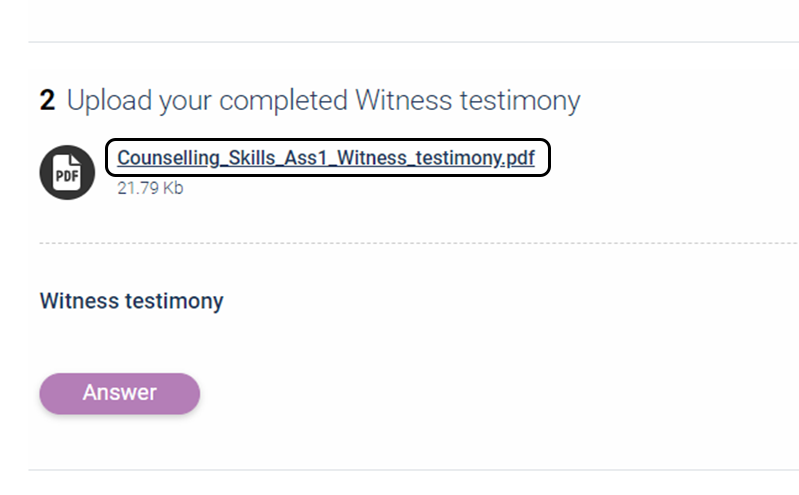Viewport: 799px width, 495px height.
Task: Click the solid divider line above question 2
Action: coord(413,42)
